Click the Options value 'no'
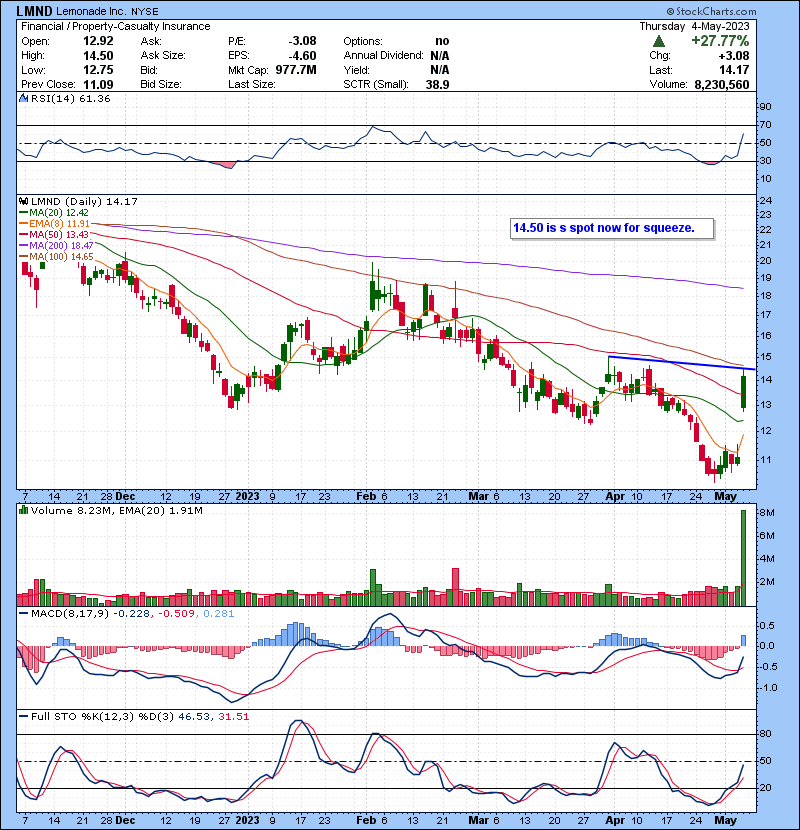The height and width of the screenshot is (830, 800). [442, 41]
